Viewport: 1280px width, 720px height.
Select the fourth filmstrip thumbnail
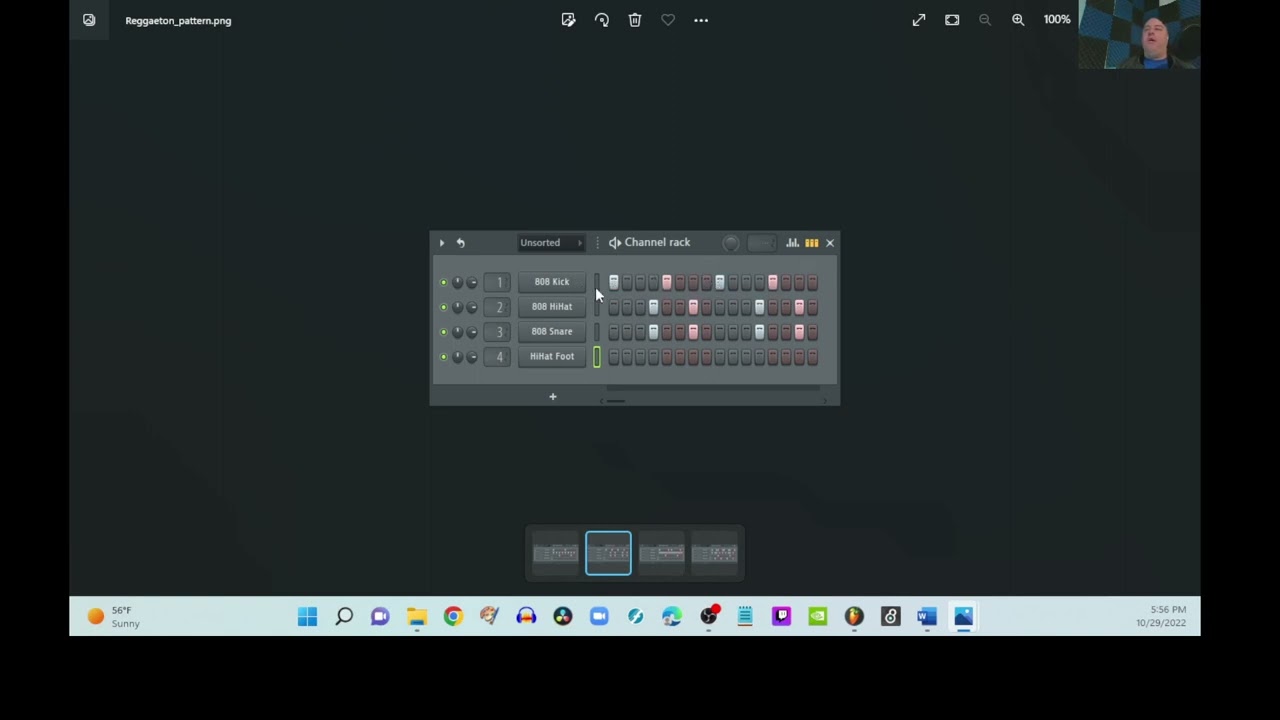pos(714,553)
